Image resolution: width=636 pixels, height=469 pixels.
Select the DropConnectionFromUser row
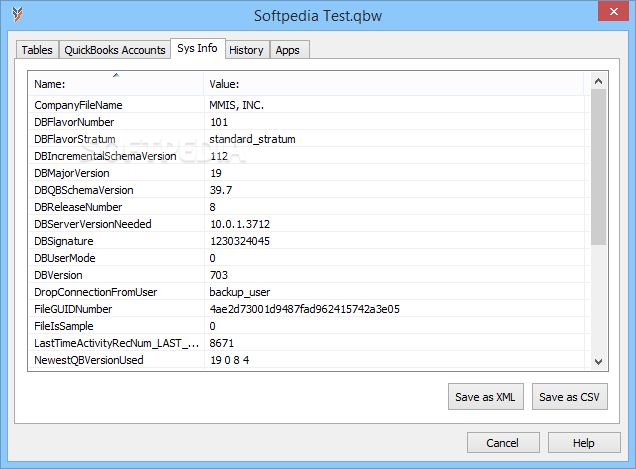click(309, 292)
